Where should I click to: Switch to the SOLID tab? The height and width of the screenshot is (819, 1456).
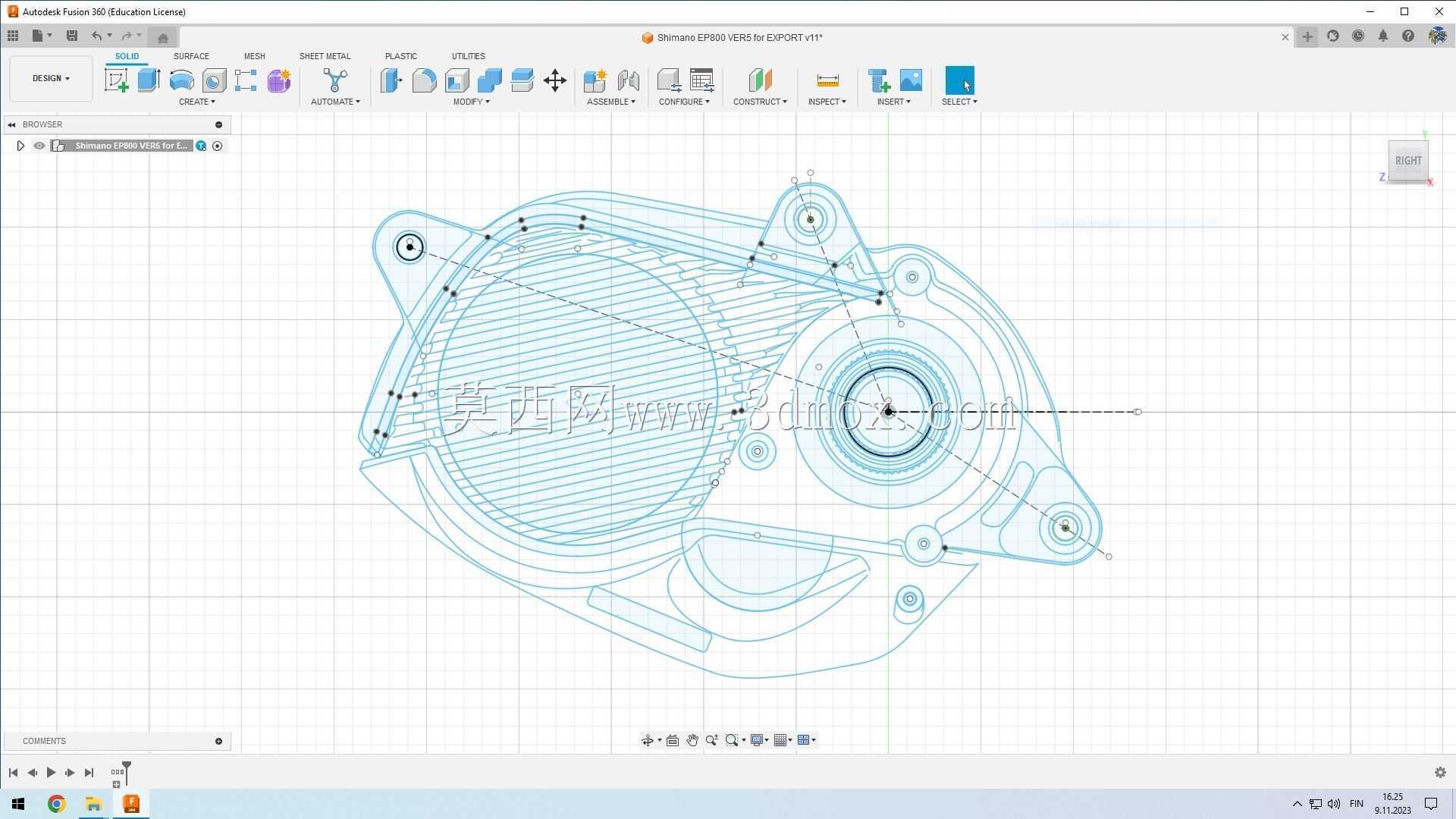coord(127,56)
